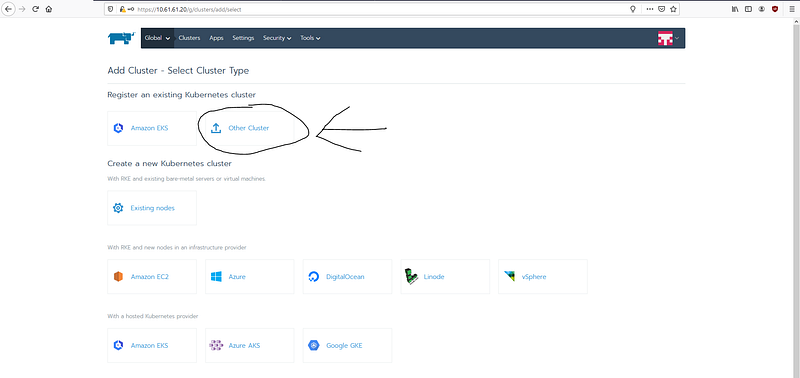
Task: Open the Firefox library icon
Action: (735, 9)
